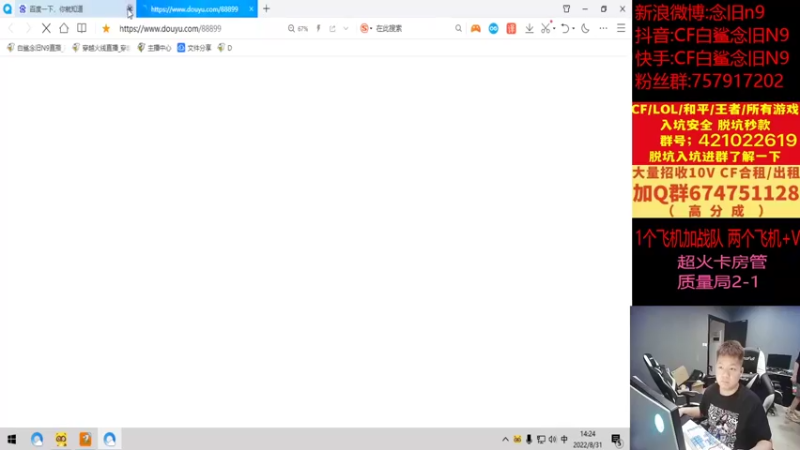The width and height of the screenshot is (800, 450).
Task: Open the 白鲨念旧N9直播 bookmark
Action: click(x=34, y=47)
